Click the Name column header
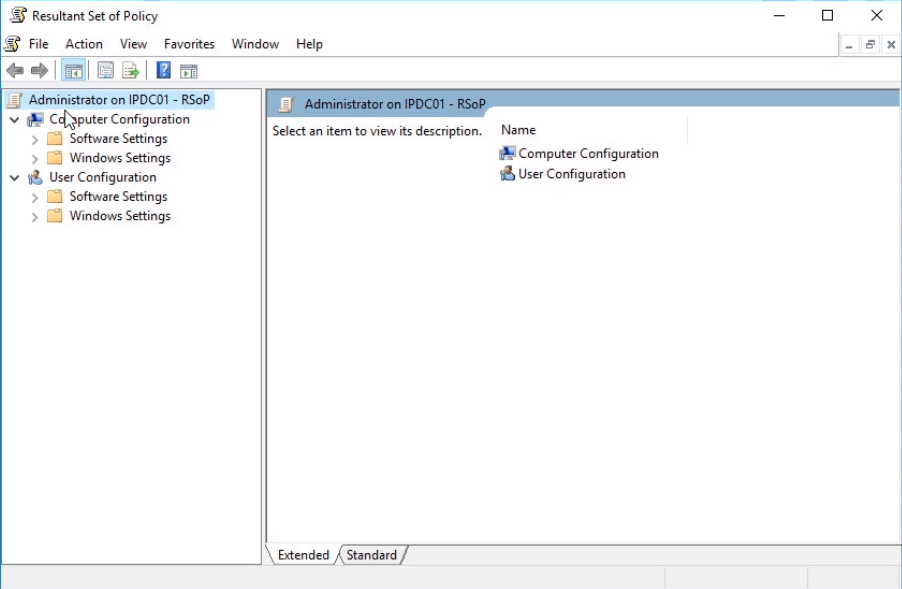902x589 pixels. 518,130
